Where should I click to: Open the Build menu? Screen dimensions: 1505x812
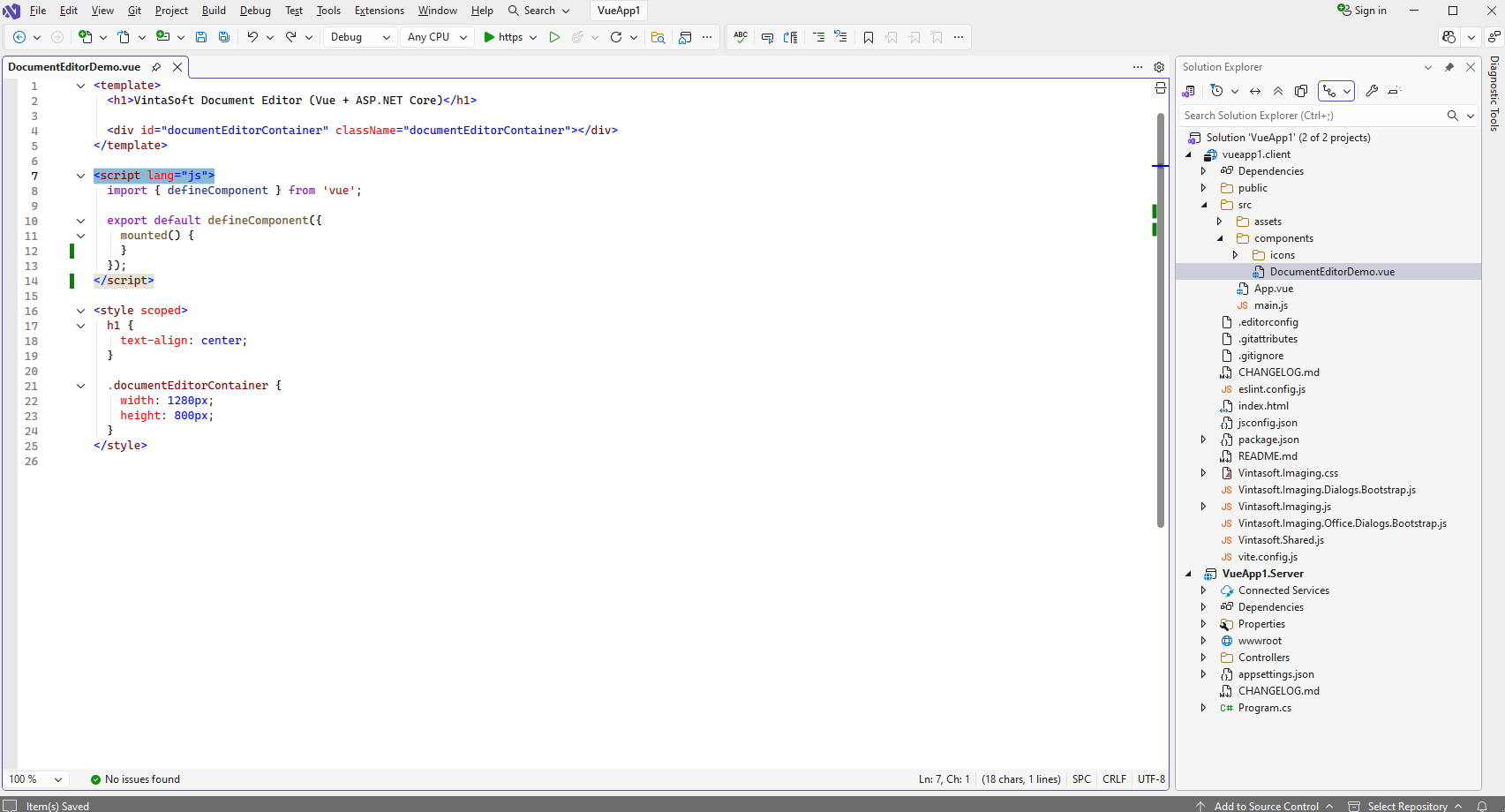pos(214,11)
